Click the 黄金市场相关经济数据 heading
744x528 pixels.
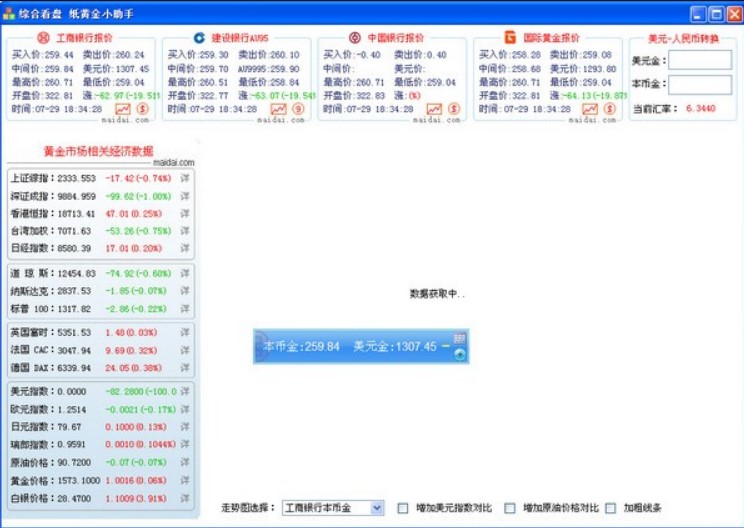[99, 151]
